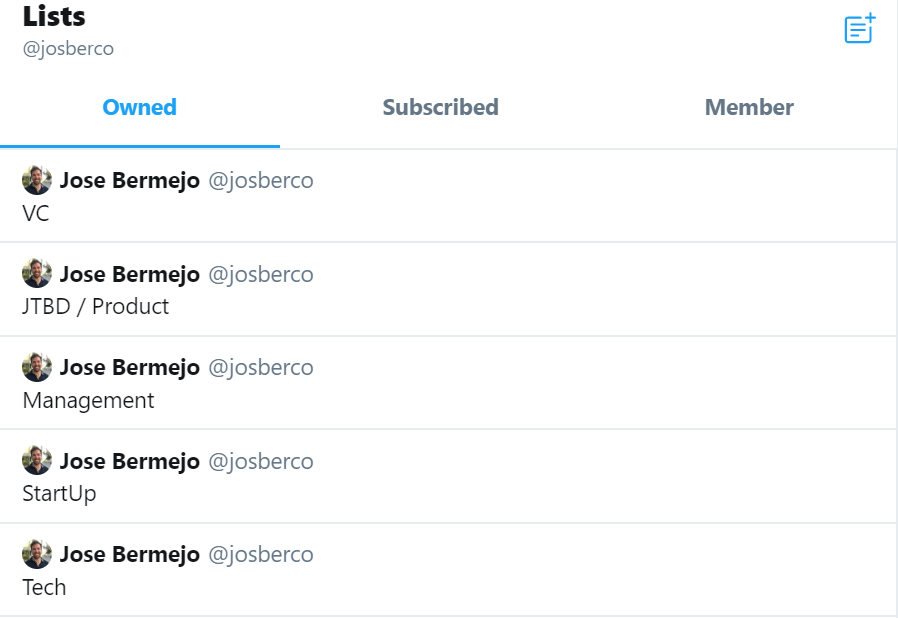Click the create new list icon
The width and height of the screenshot is (898, 618).
[859, 29]
